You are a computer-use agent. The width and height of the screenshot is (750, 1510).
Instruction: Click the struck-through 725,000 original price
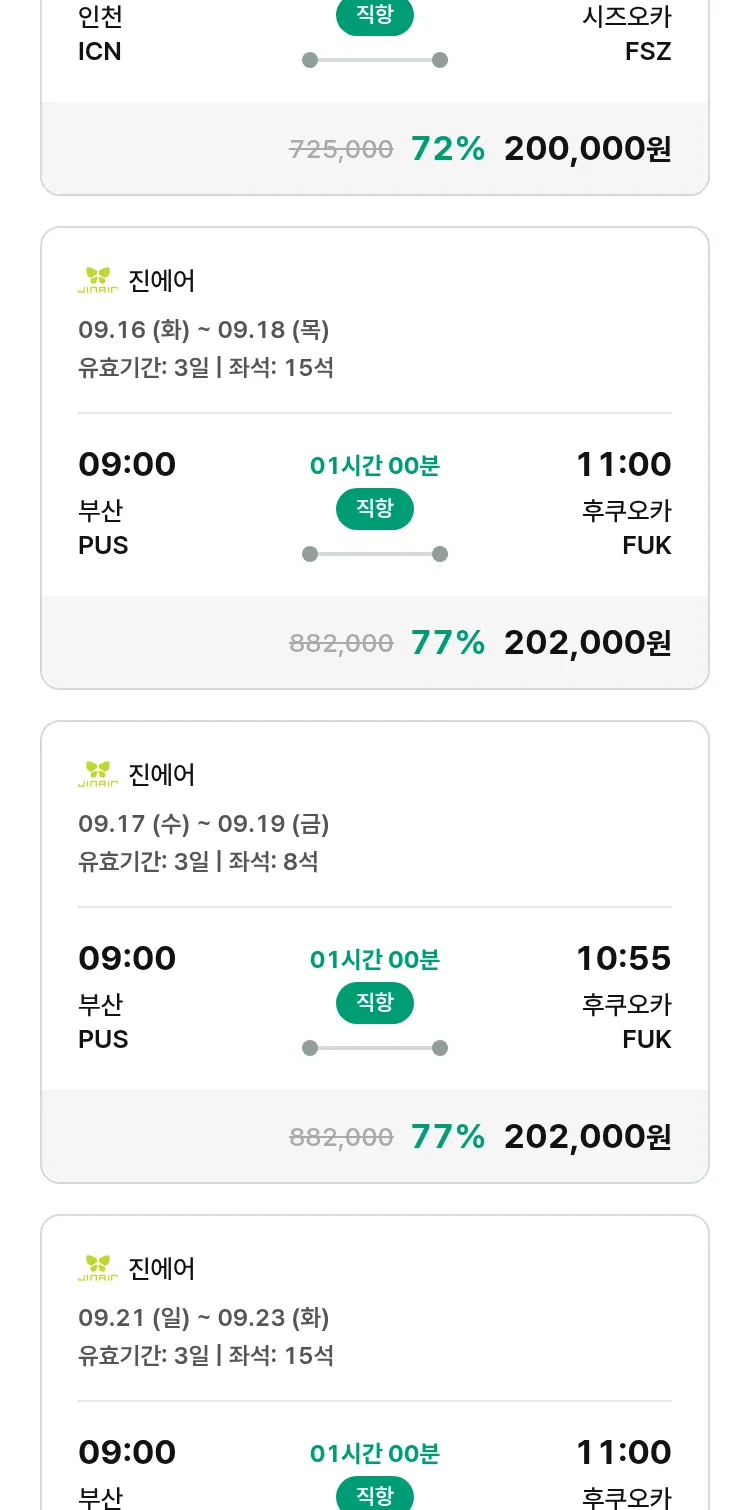click(x=341, y=150)
